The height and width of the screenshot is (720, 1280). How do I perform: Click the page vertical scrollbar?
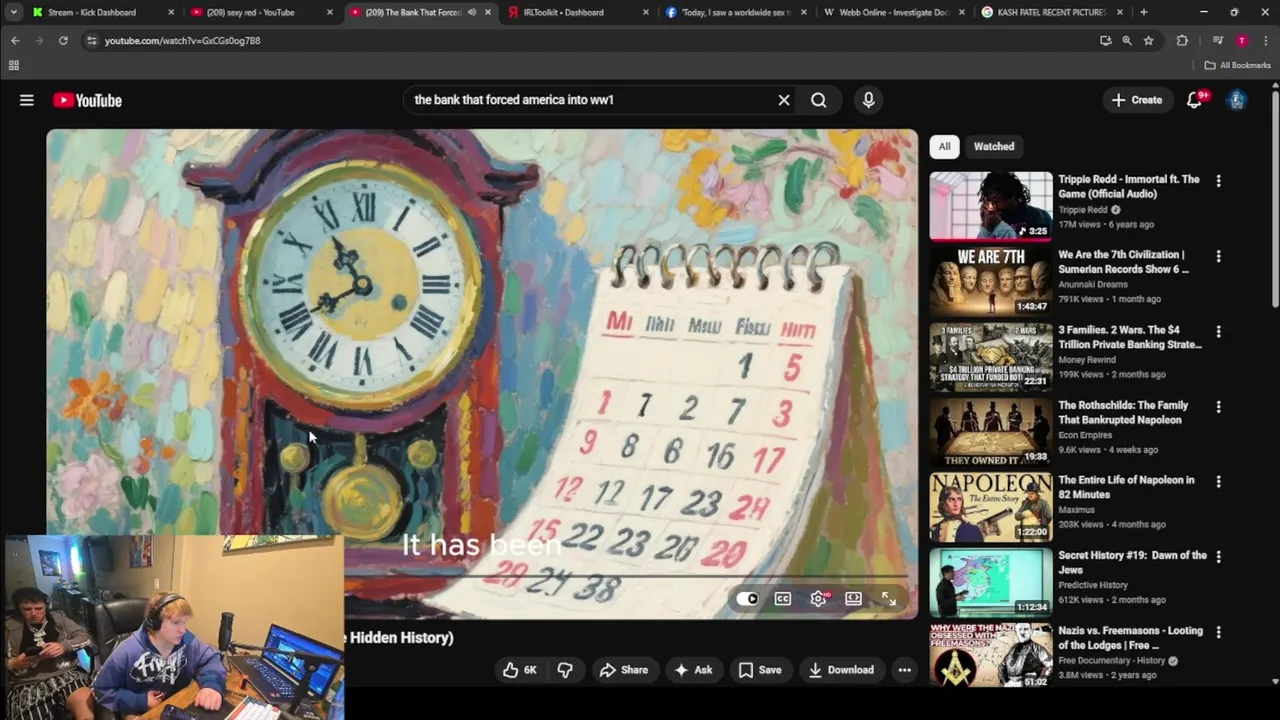click(x=1275, y=200)
